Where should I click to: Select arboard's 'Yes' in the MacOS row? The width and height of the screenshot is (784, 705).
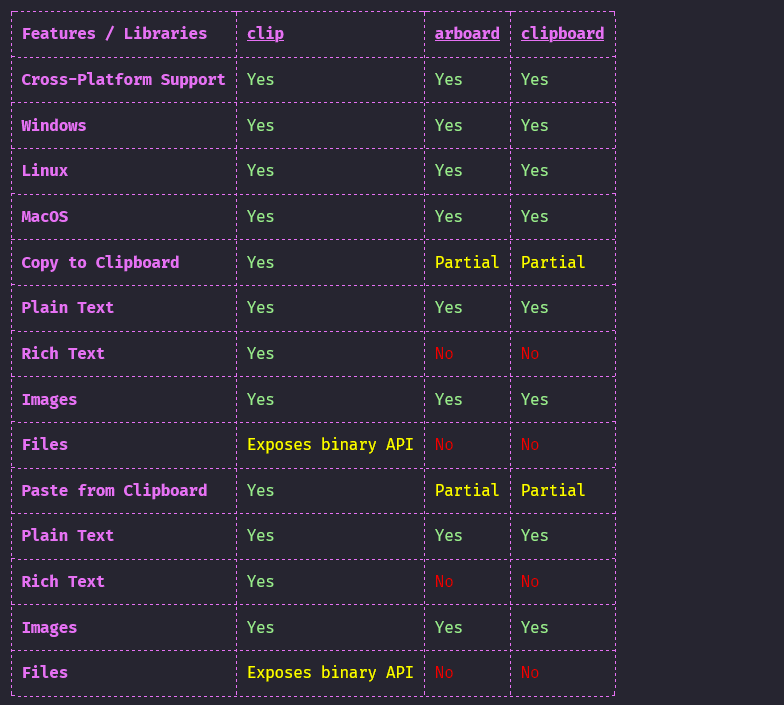448,217
